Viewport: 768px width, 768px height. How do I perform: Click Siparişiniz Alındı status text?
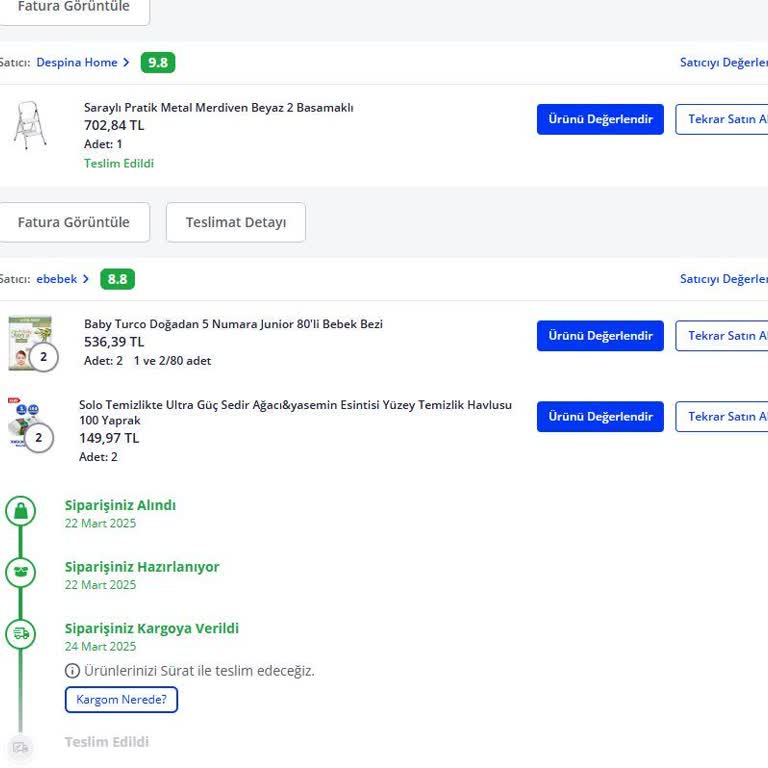click(120, 505)
